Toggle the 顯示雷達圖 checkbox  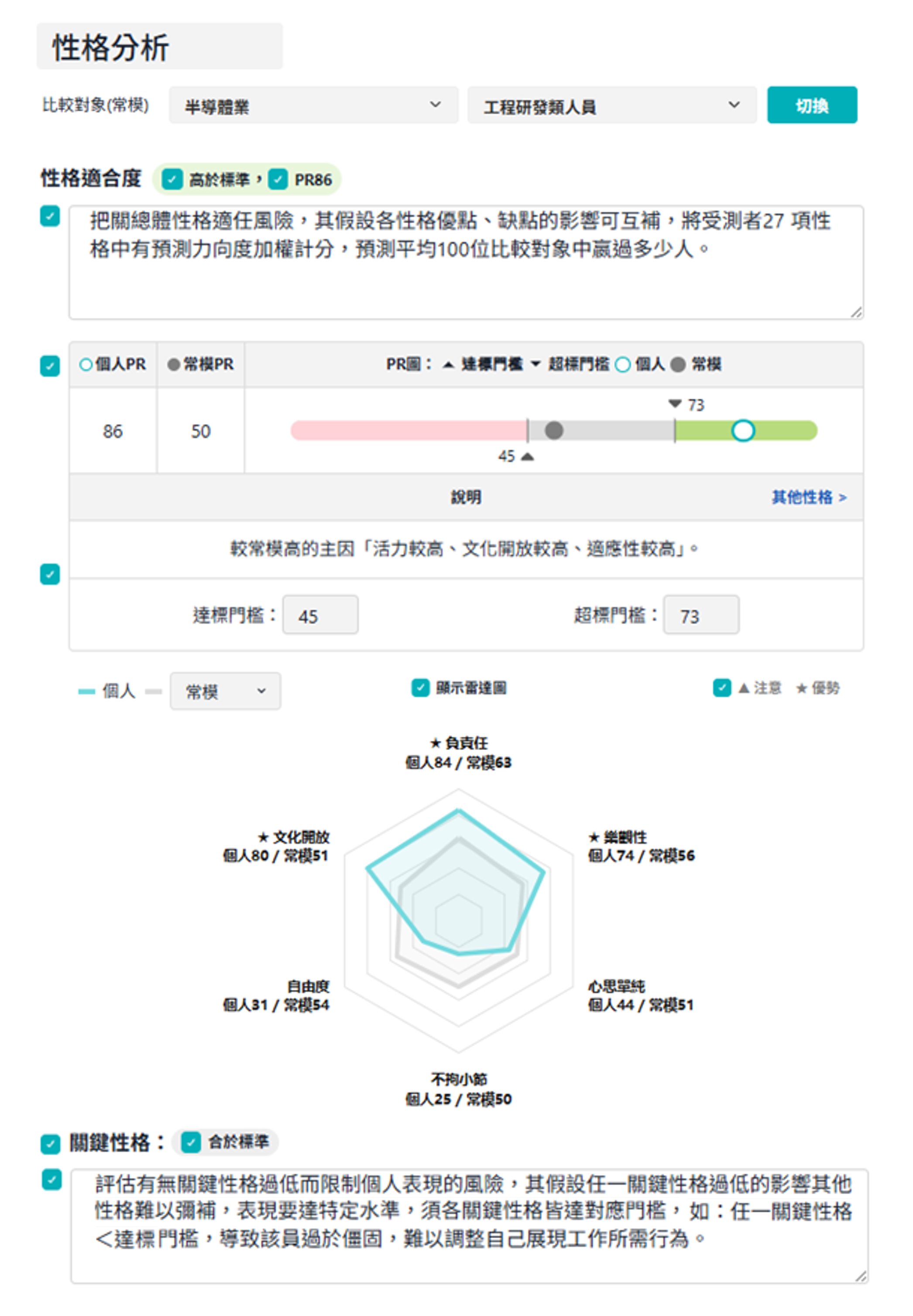pos(420,688)
